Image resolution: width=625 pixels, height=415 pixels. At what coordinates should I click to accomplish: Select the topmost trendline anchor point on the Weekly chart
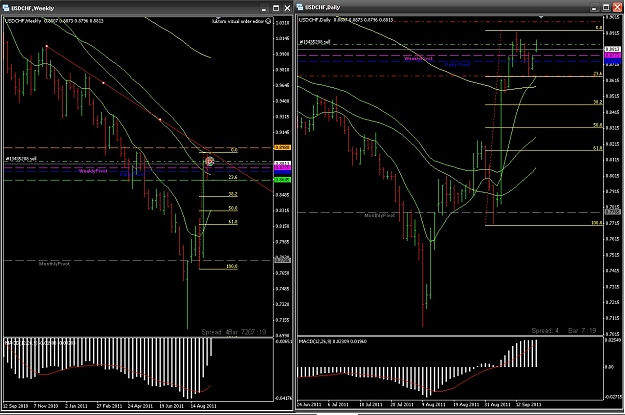click(x=47, y=47)
